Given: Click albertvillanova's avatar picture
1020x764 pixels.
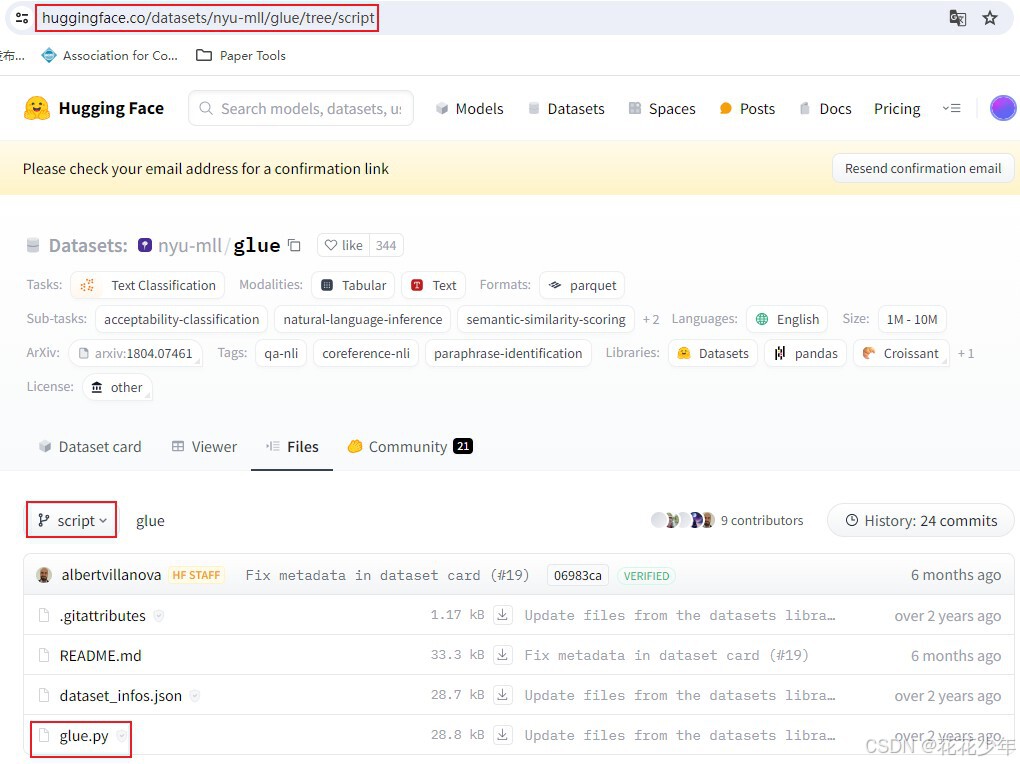Looking at the screenshot, I should tap(44, 575).
